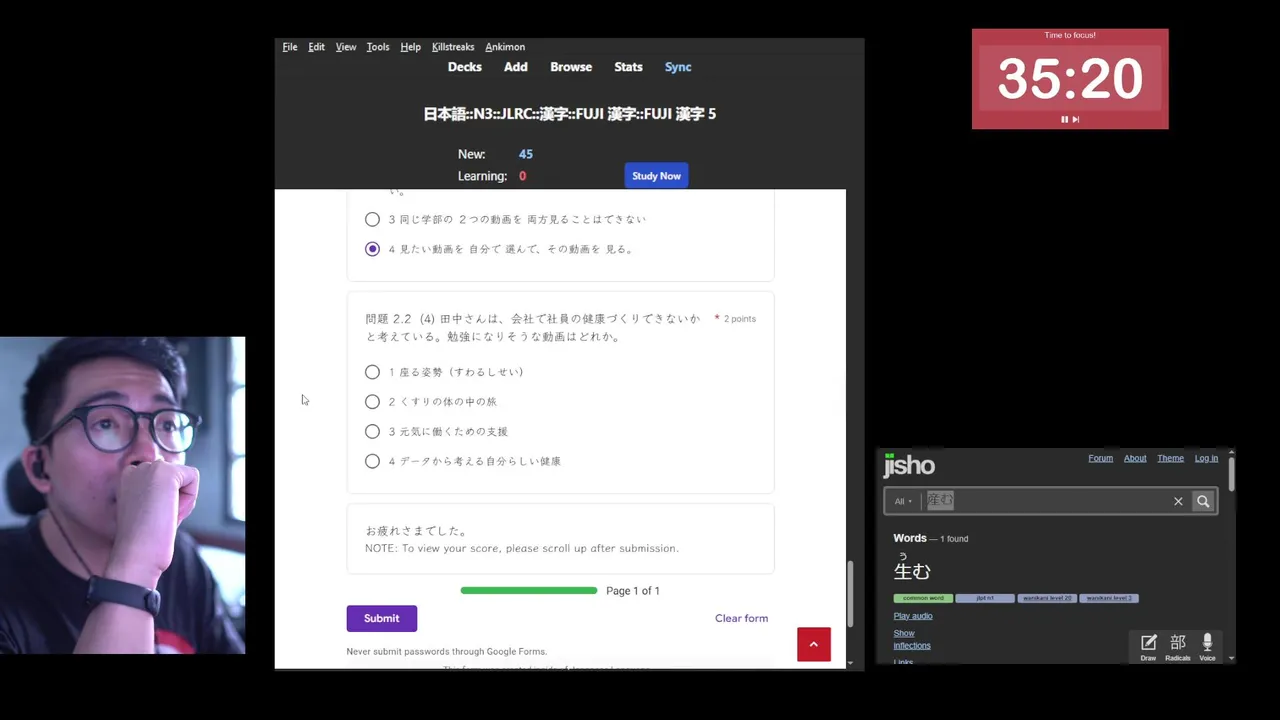Select option 4 データから考える自分らしい健康
This screenshot has width=1280, height=720.
(x=372, y=461)
